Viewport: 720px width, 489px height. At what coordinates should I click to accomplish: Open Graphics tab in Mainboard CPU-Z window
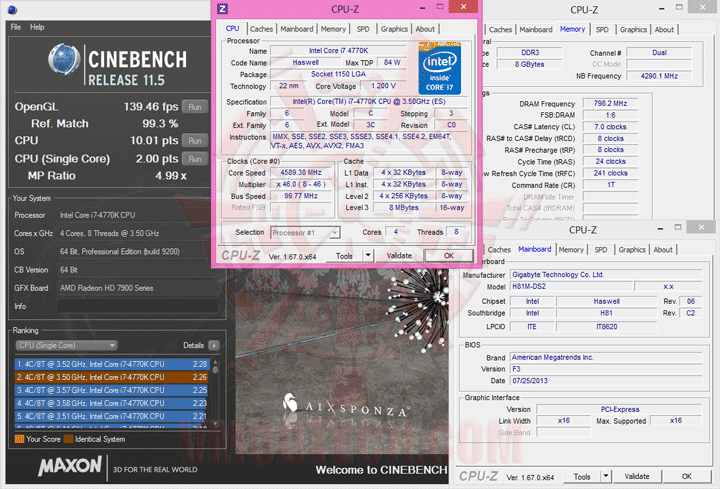pos(632,250)
